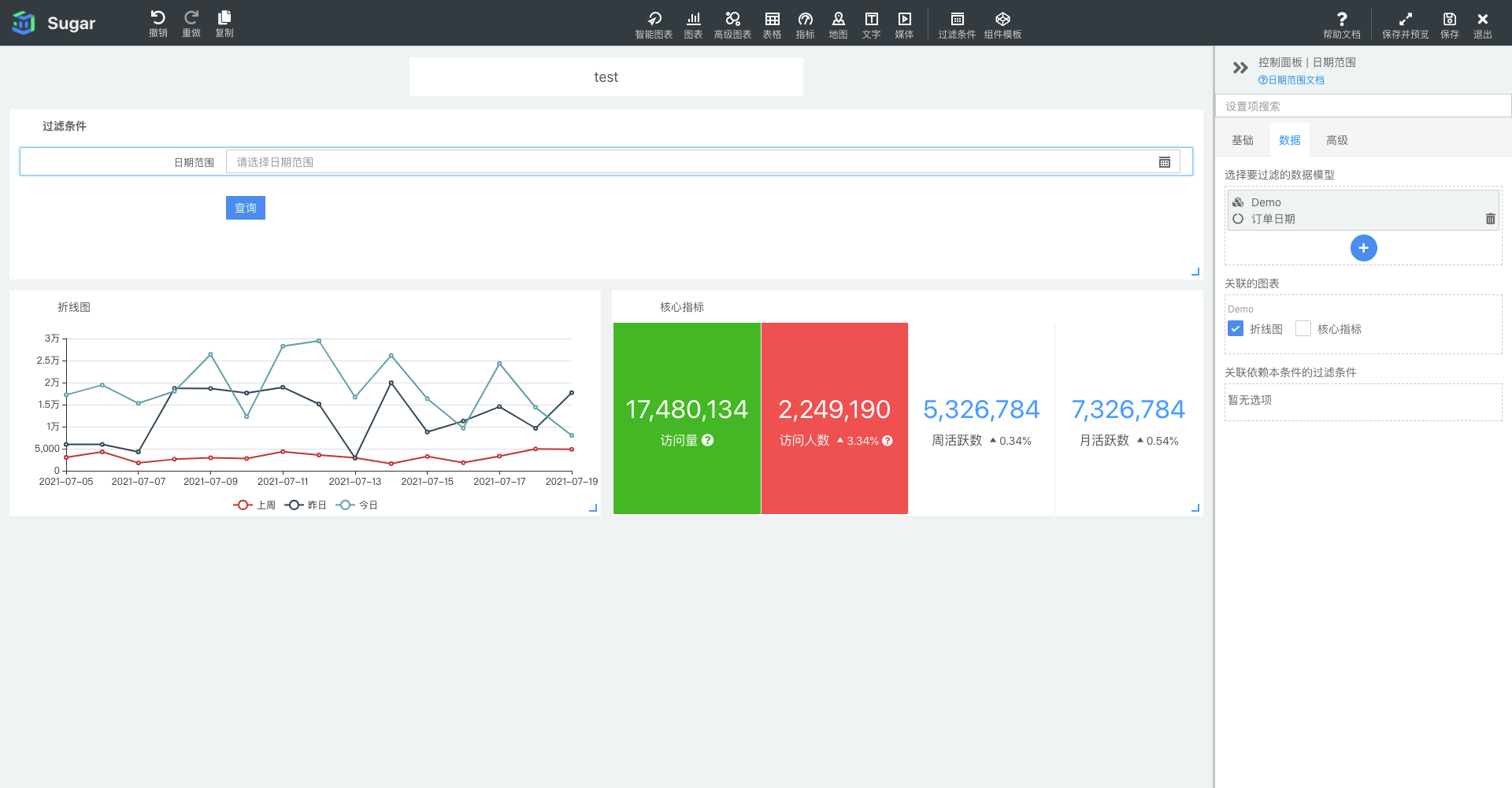This screenshot has height=788, width=1512.
Task: Delete the Demo data model with trash icon
Action: point(1490,219)
